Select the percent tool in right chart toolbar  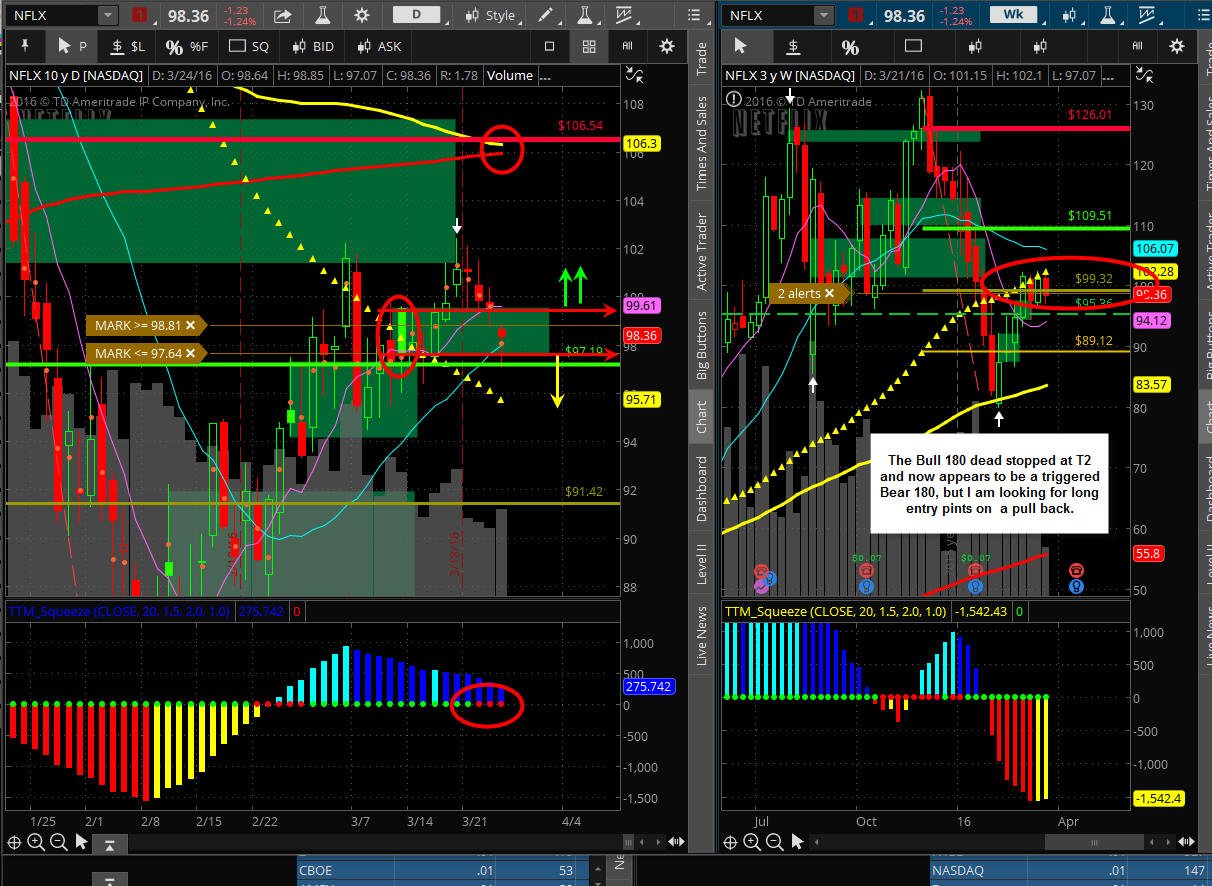(850, 46)
